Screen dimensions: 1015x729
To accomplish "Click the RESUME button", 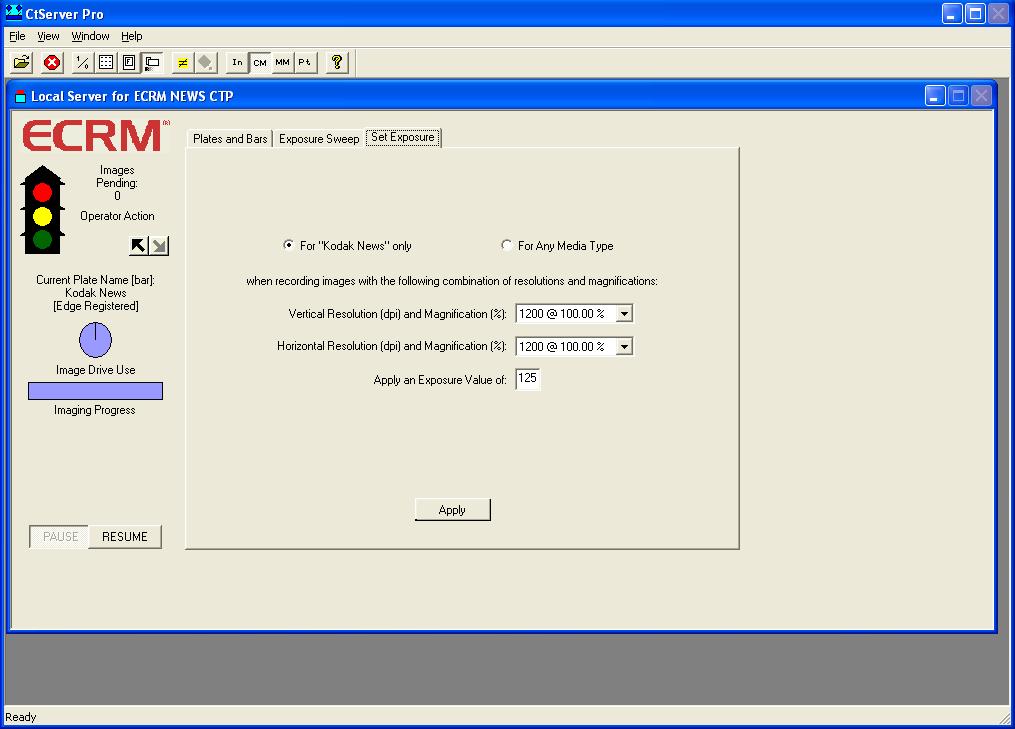I will click(x=125, y=537).
